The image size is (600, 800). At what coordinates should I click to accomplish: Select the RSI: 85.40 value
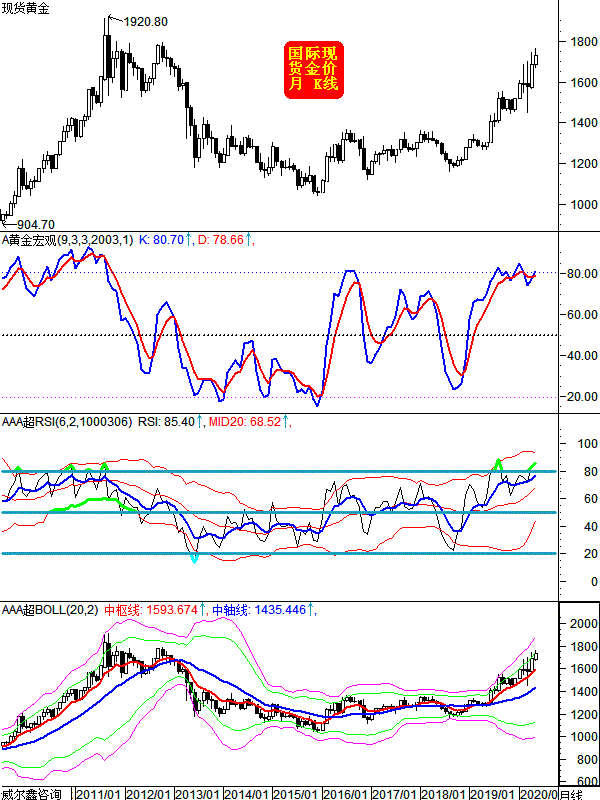(x=166, y=422)
